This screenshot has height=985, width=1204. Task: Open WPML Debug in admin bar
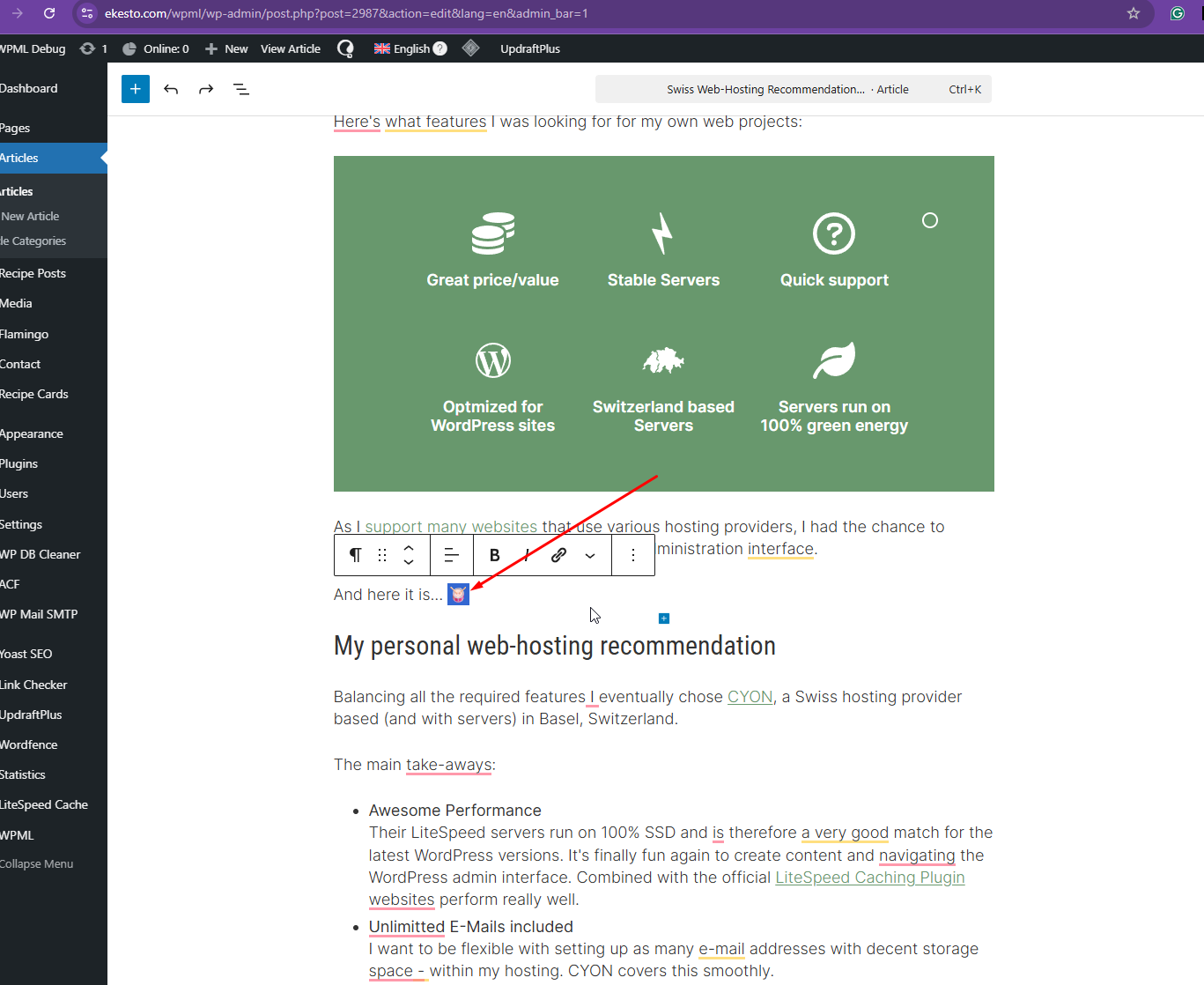point(33,48)
